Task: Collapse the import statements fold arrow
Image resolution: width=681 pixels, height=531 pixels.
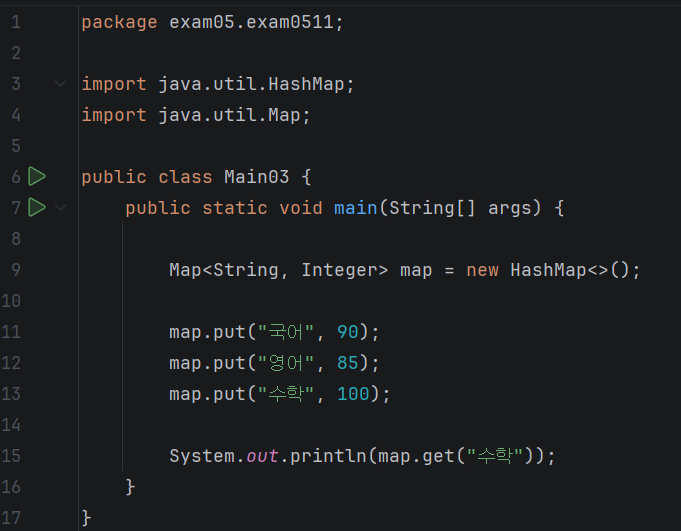Action: (x=61, y=83)
